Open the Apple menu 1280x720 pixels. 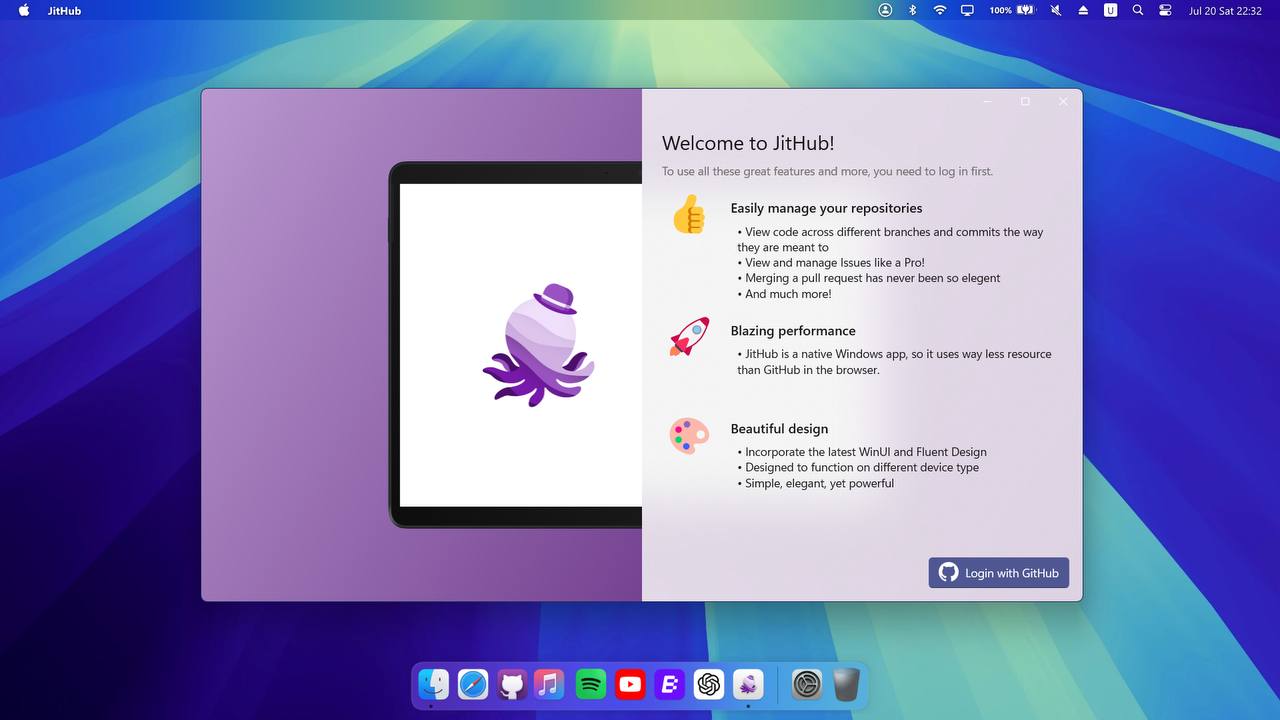click(24, 10)
